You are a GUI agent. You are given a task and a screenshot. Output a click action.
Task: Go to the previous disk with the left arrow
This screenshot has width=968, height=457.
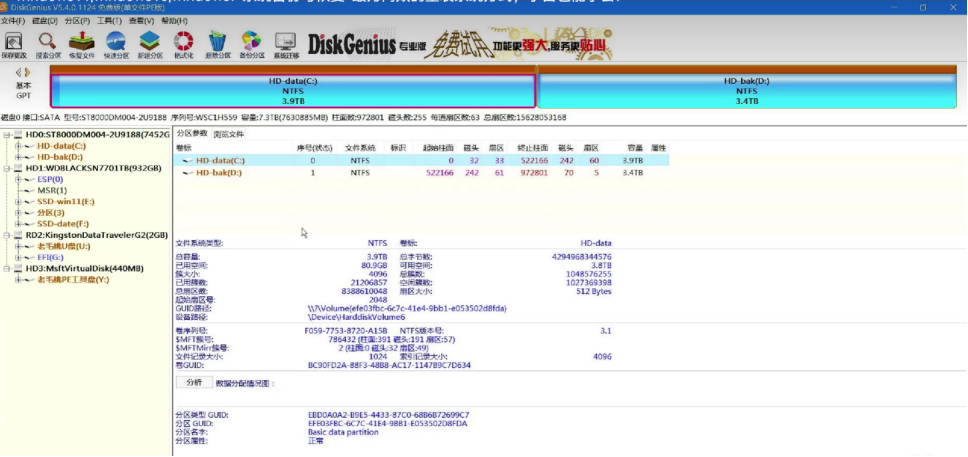click(19, 72)
